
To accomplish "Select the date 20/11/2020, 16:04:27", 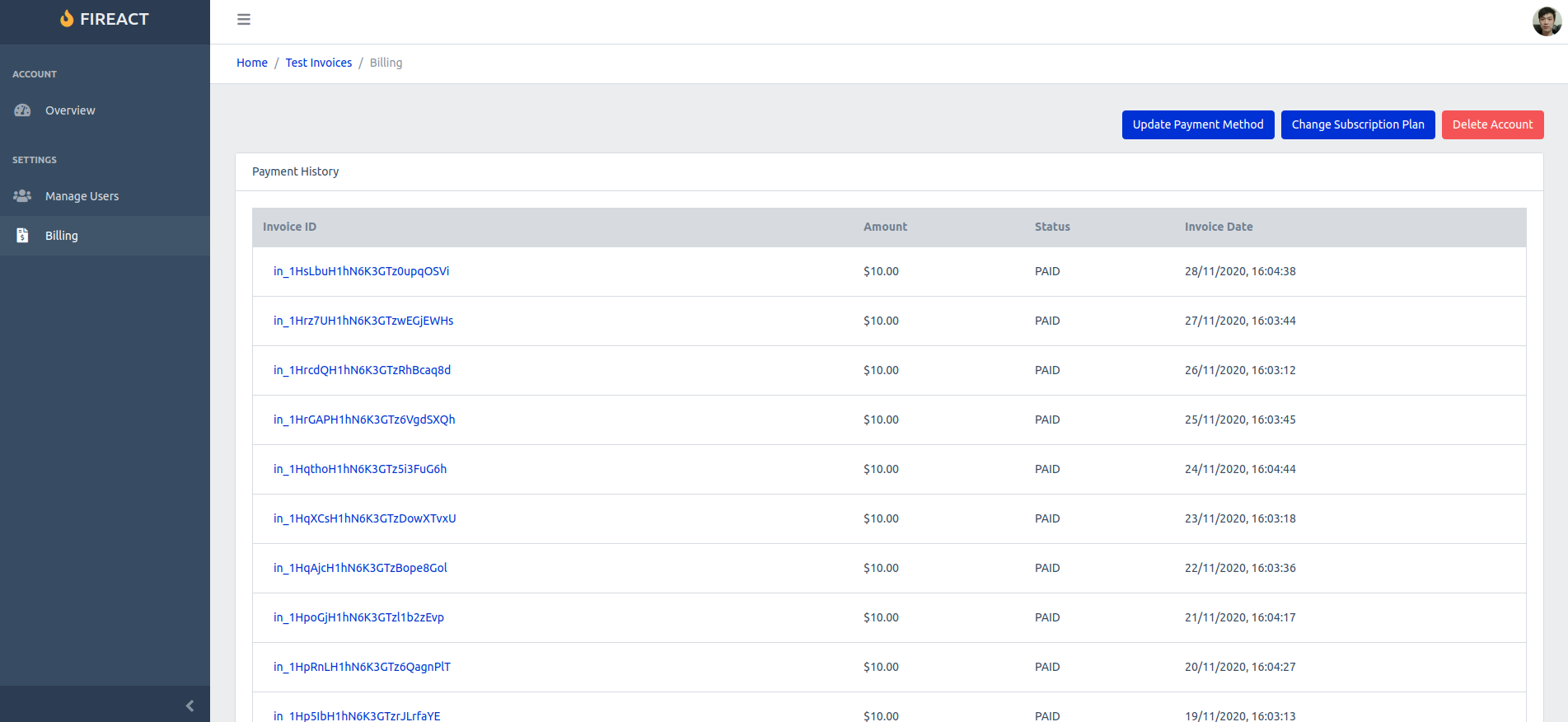I will (1240, 667).
